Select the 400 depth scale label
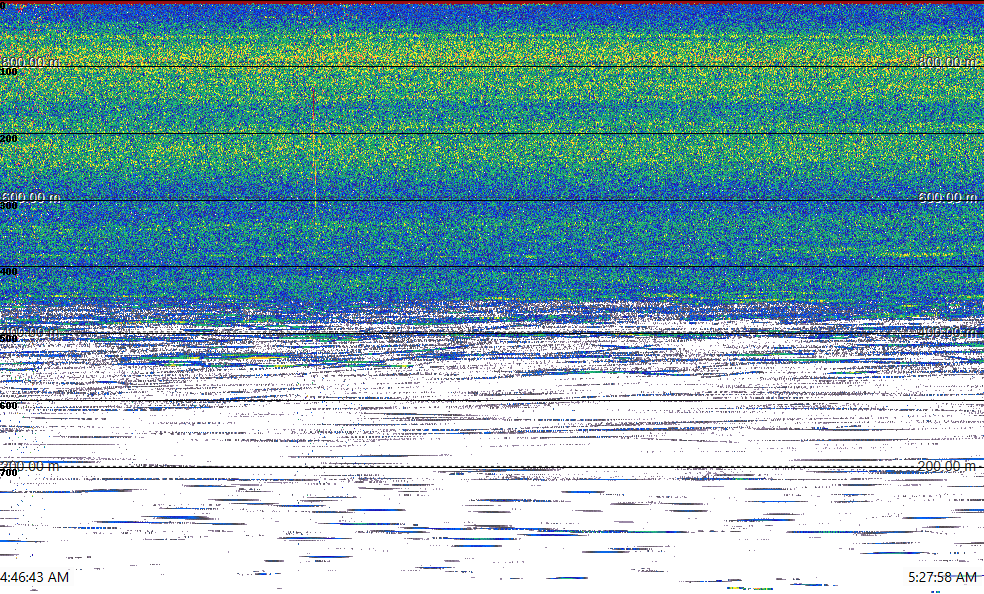The image size is (984, 594). click(x=9, y=272)
